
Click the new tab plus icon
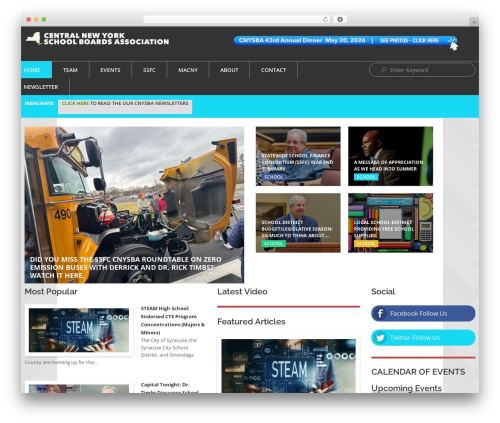pos(474,22)
